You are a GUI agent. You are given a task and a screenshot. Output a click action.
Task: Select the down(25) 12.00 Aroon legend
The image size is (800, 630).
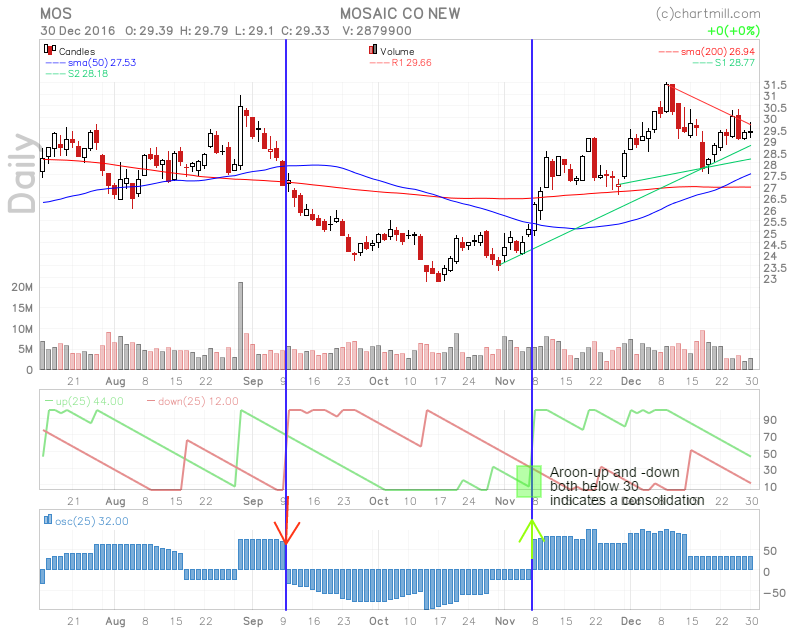point(192,401)
